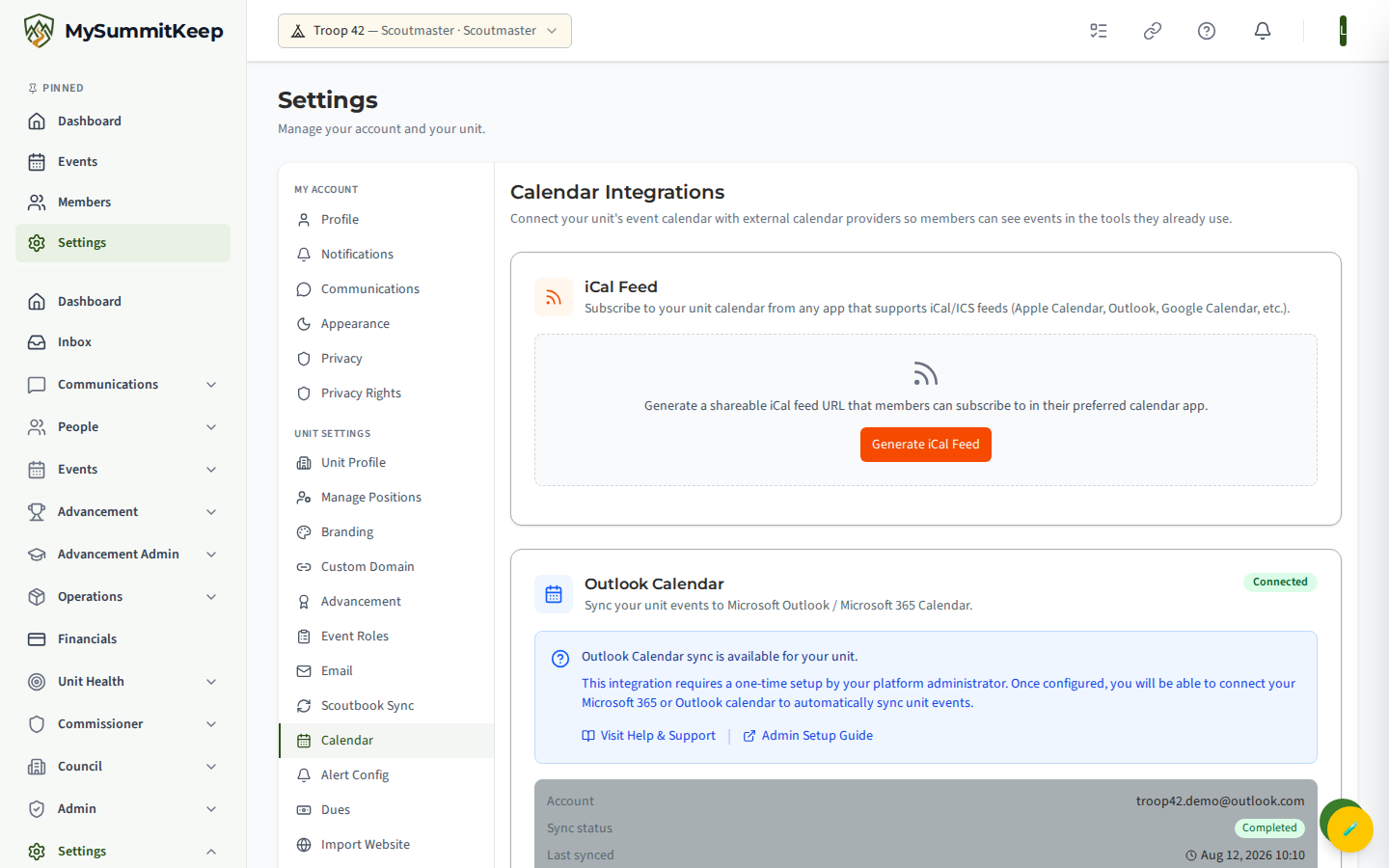Select Calendar settings tab
The height and width of the screenshot is (868, 1389).
tap(386, 741)
